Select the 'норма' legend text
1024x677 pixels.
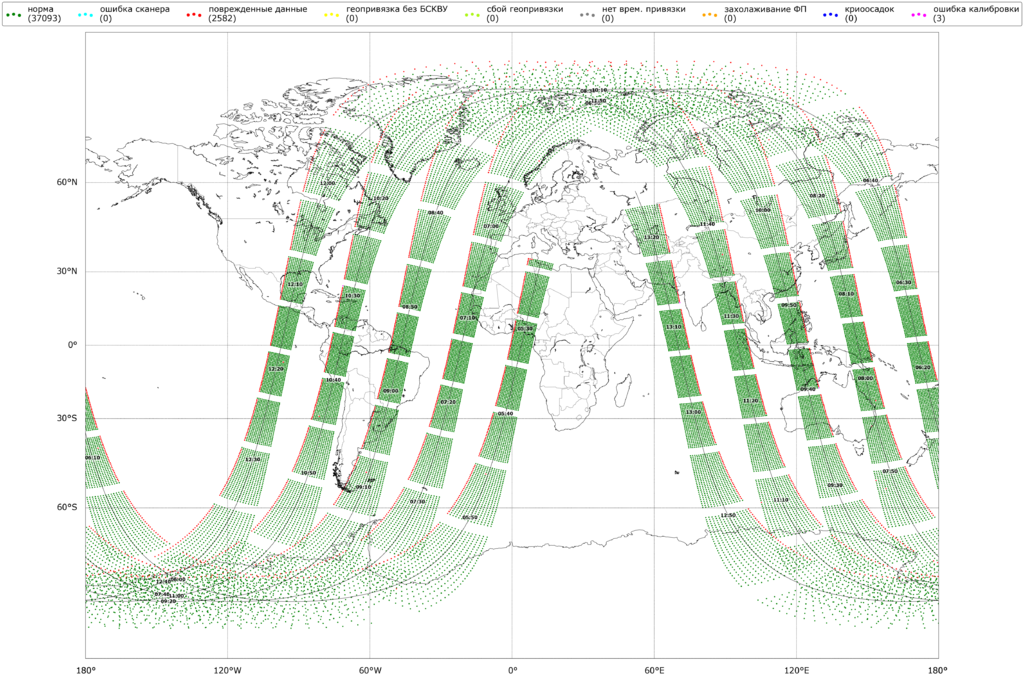(x=41, y=9)
